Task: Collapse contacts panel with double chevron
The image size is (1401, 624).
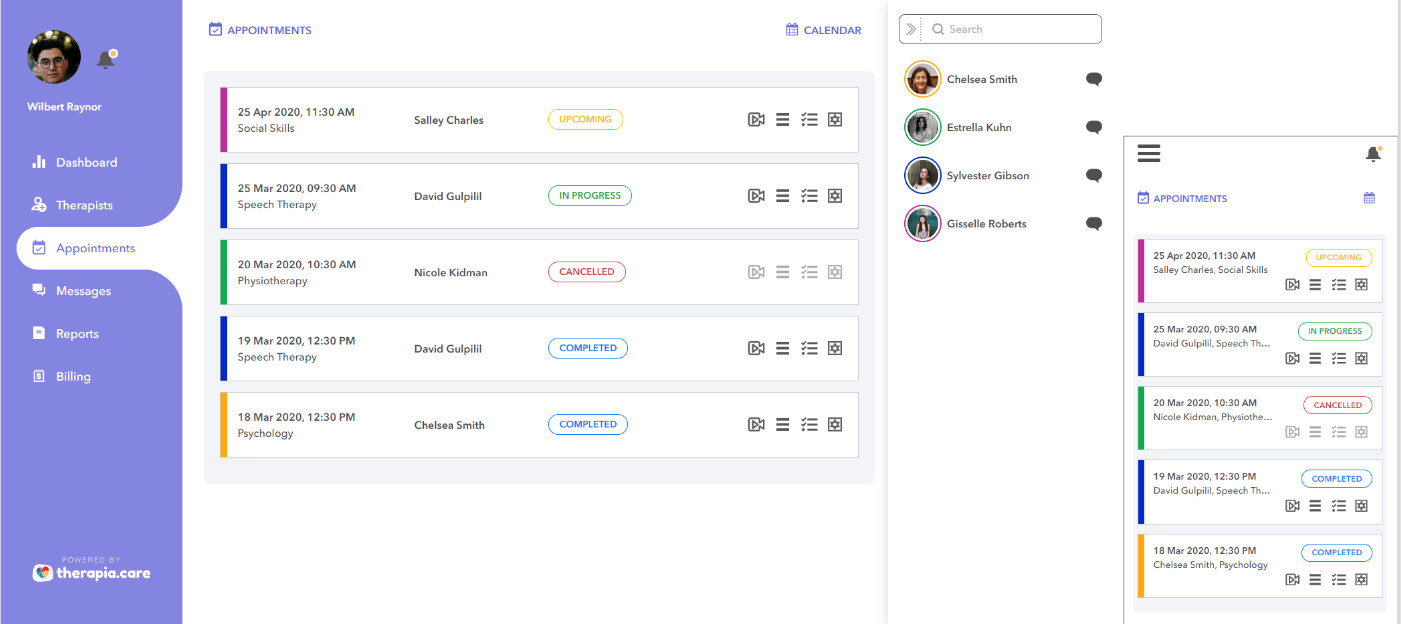Action: click(x=910, y=30)
